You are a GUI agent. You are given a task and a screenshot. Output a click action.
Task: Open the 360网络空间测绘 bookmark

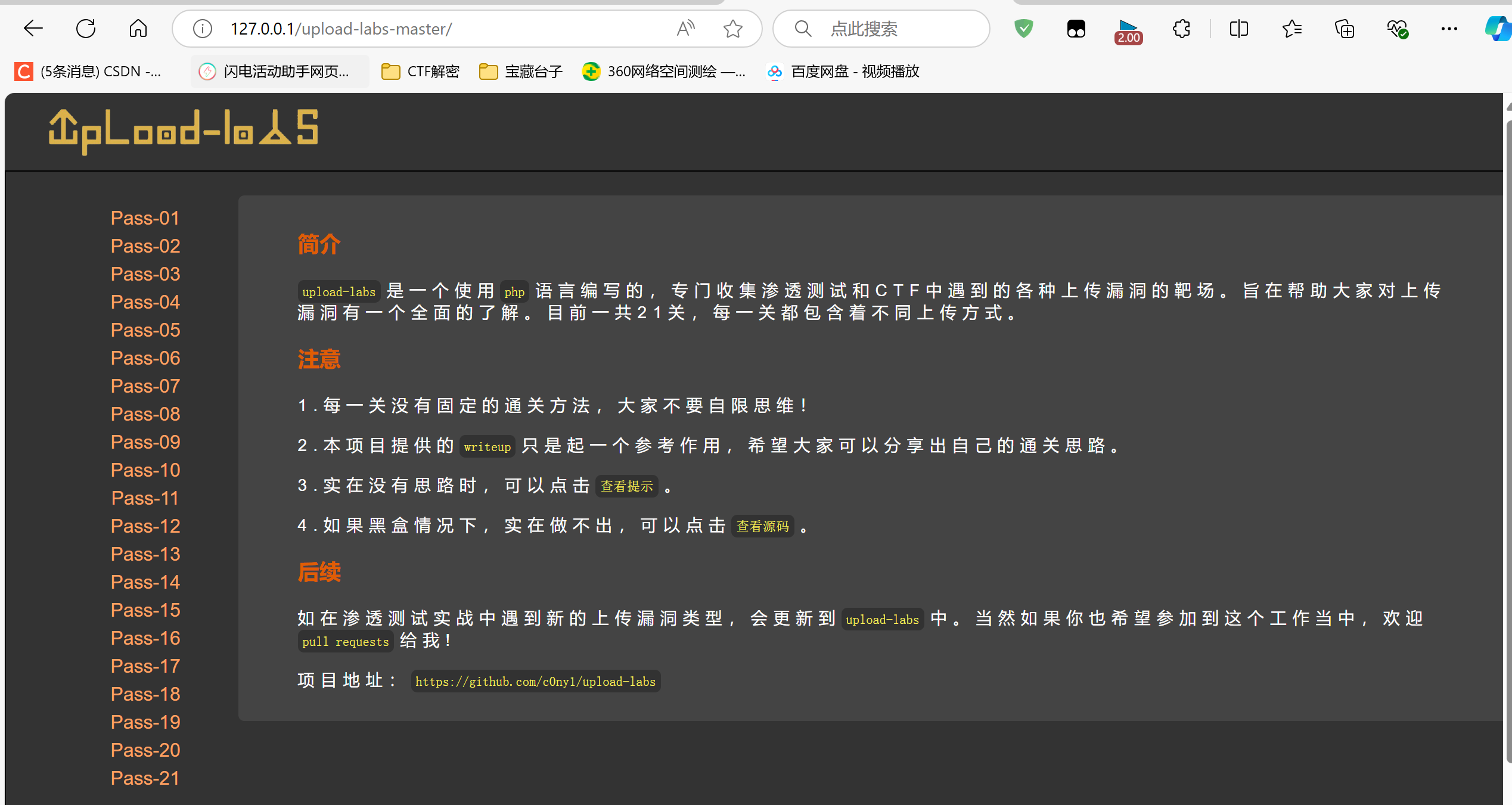663,72
